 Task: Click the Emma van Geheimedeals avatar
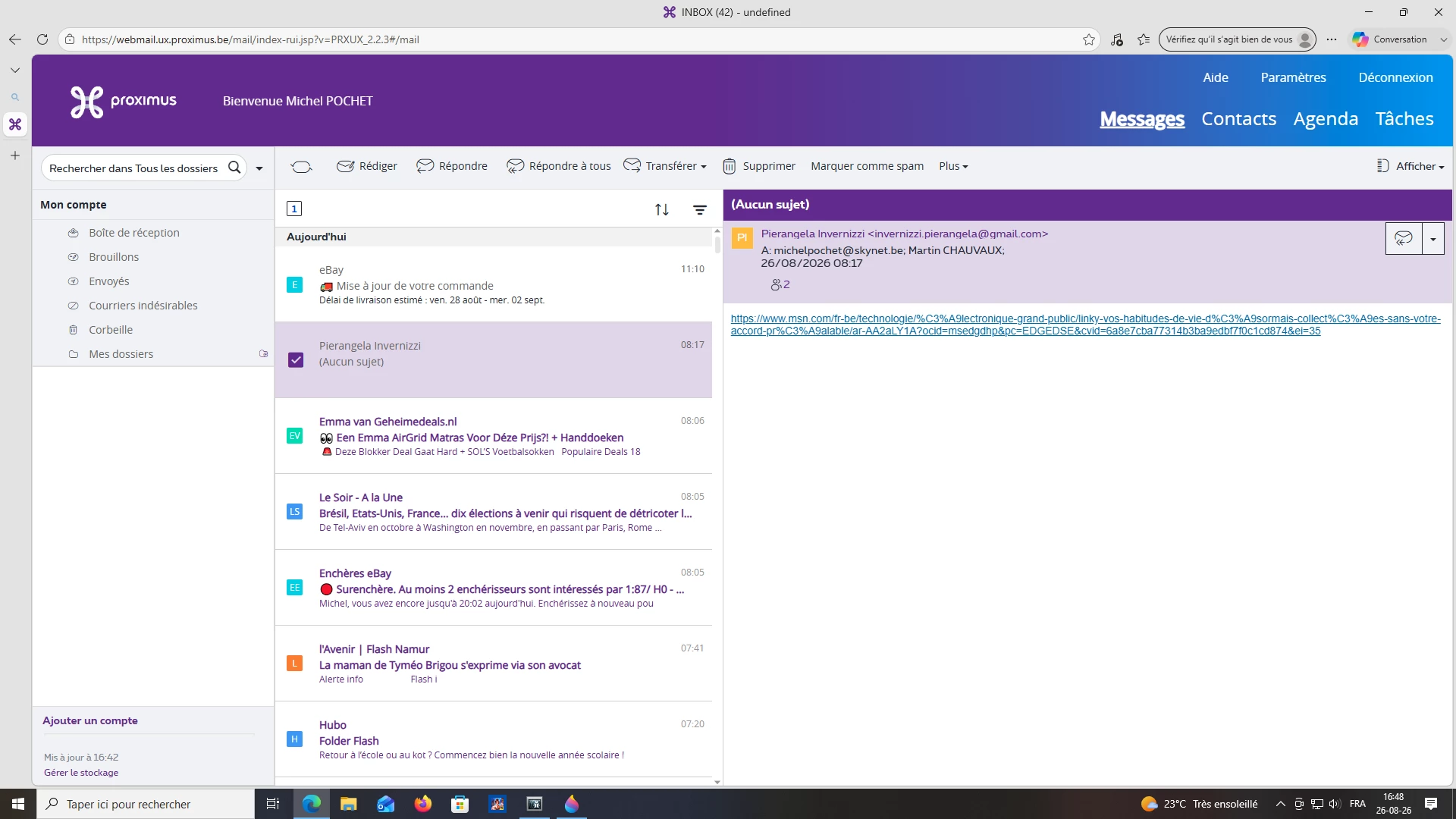click(x=295, y=436)
